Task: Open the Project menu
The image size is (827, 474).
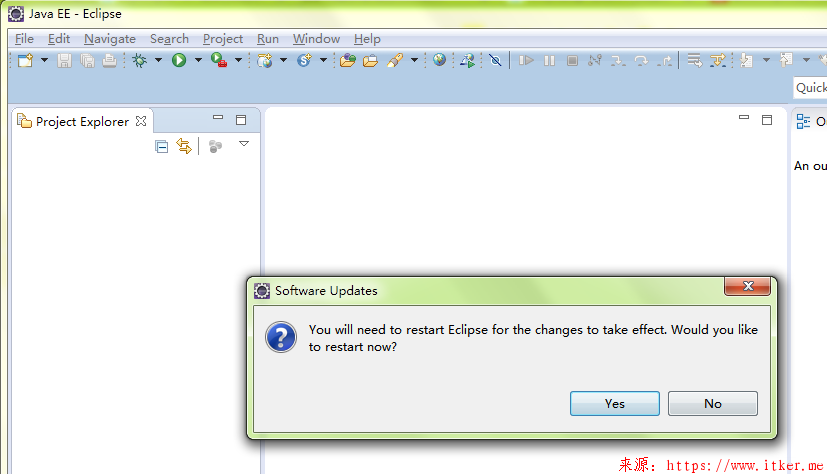Action: (223, 39)
